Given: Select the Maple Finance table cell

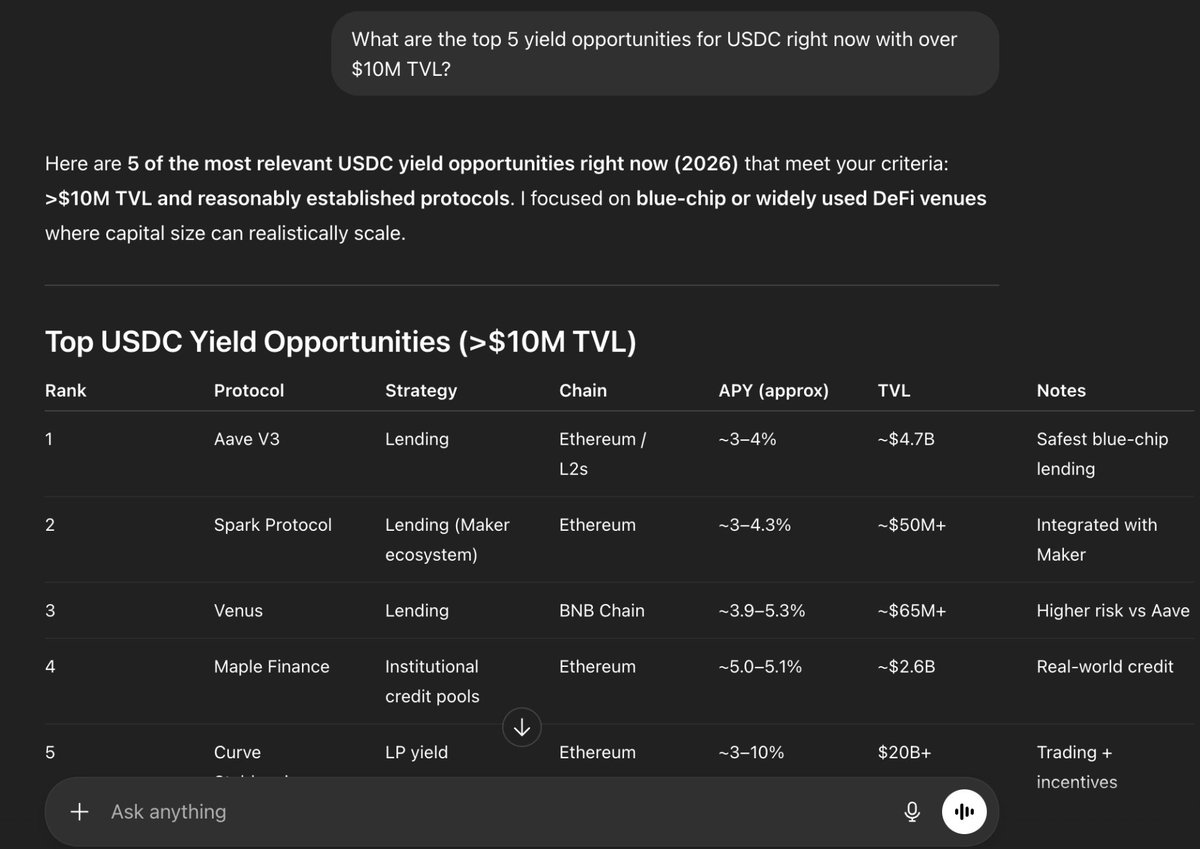Looking at the screenshot, I should tap(272, 667).
